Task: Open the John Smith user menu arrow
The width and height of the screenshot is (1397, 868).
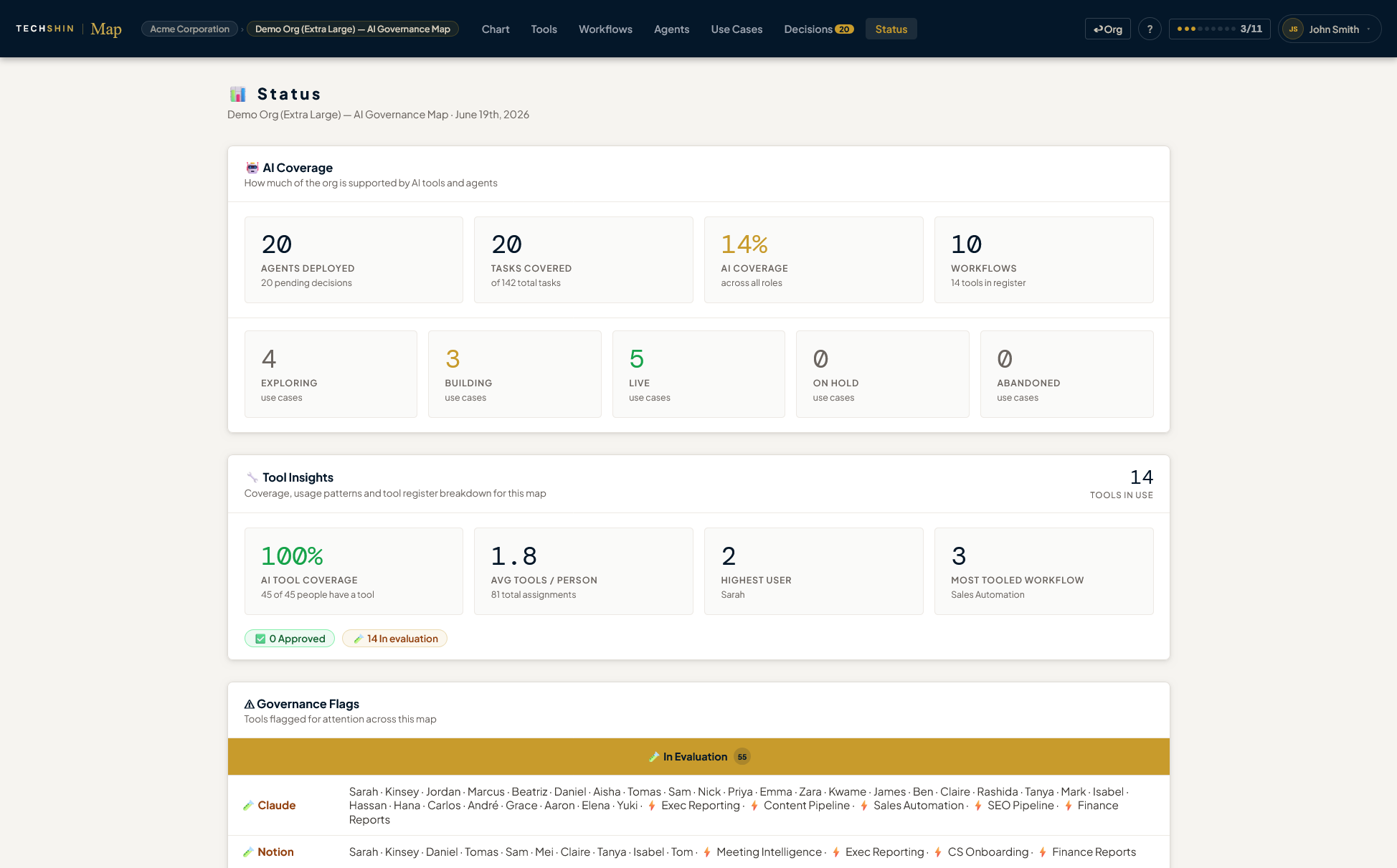Action: click(x=1368, y=29)
